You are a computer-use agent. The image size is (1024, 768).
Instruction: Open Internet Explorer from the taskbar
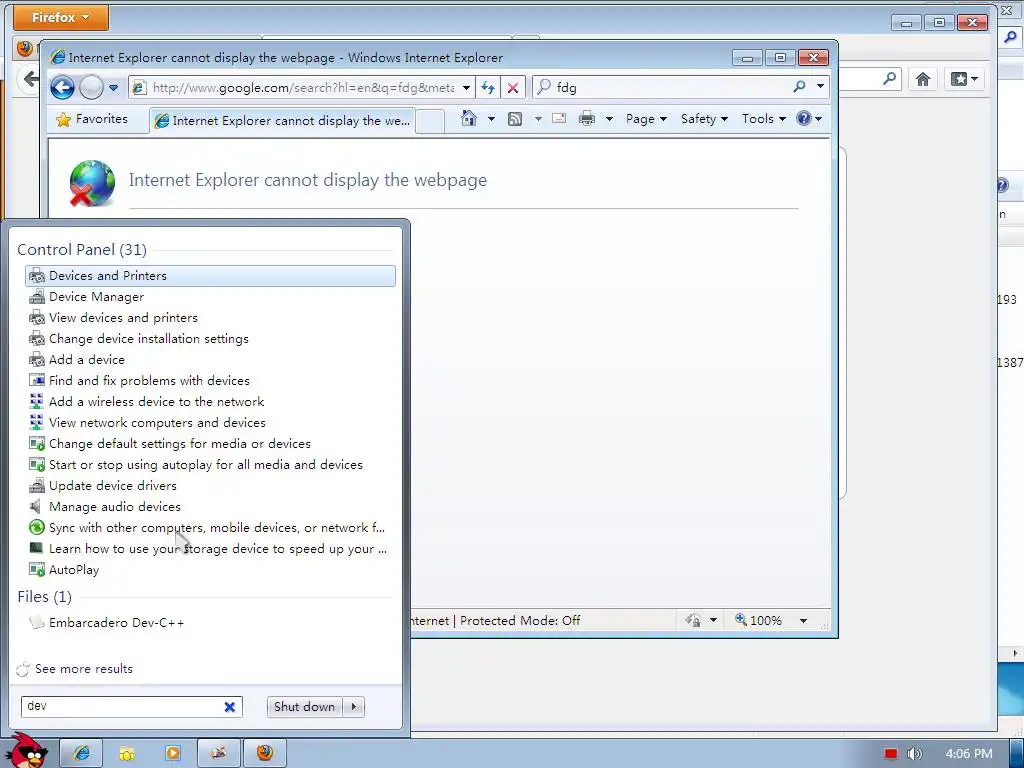82,753
